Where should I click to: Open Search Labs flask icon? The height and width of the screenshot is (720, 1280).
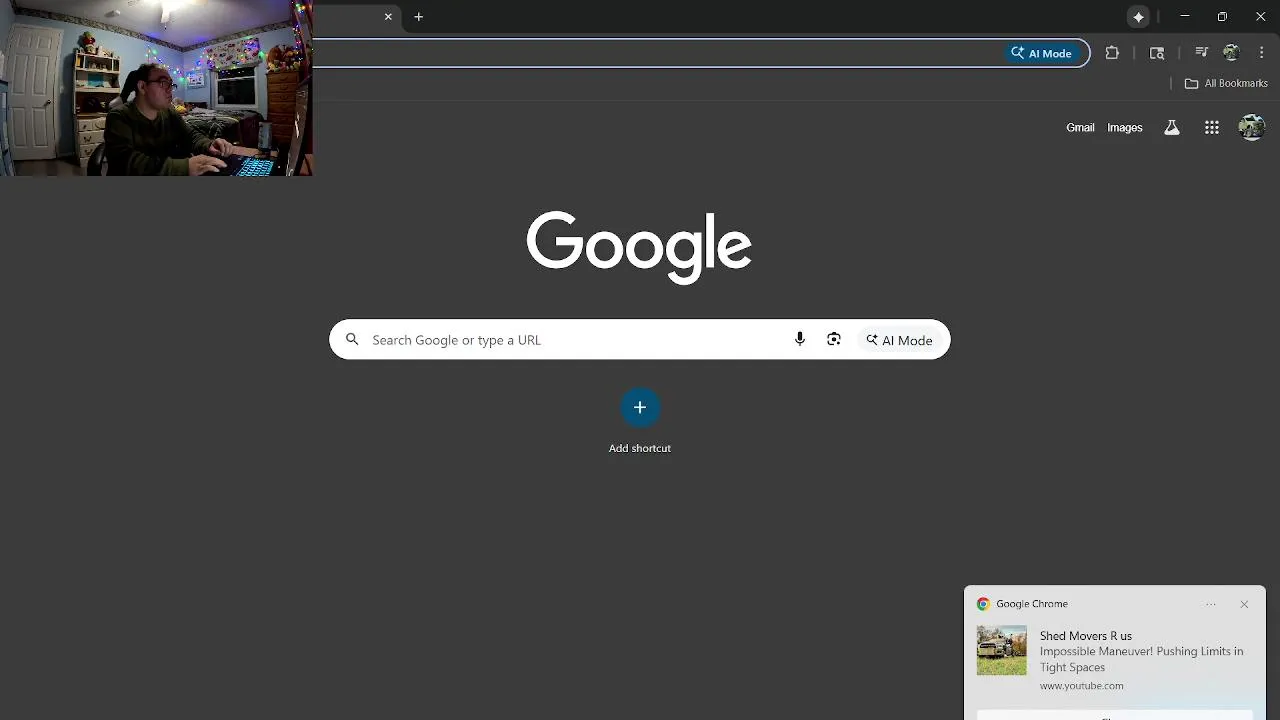click(x=1172, y=128)
